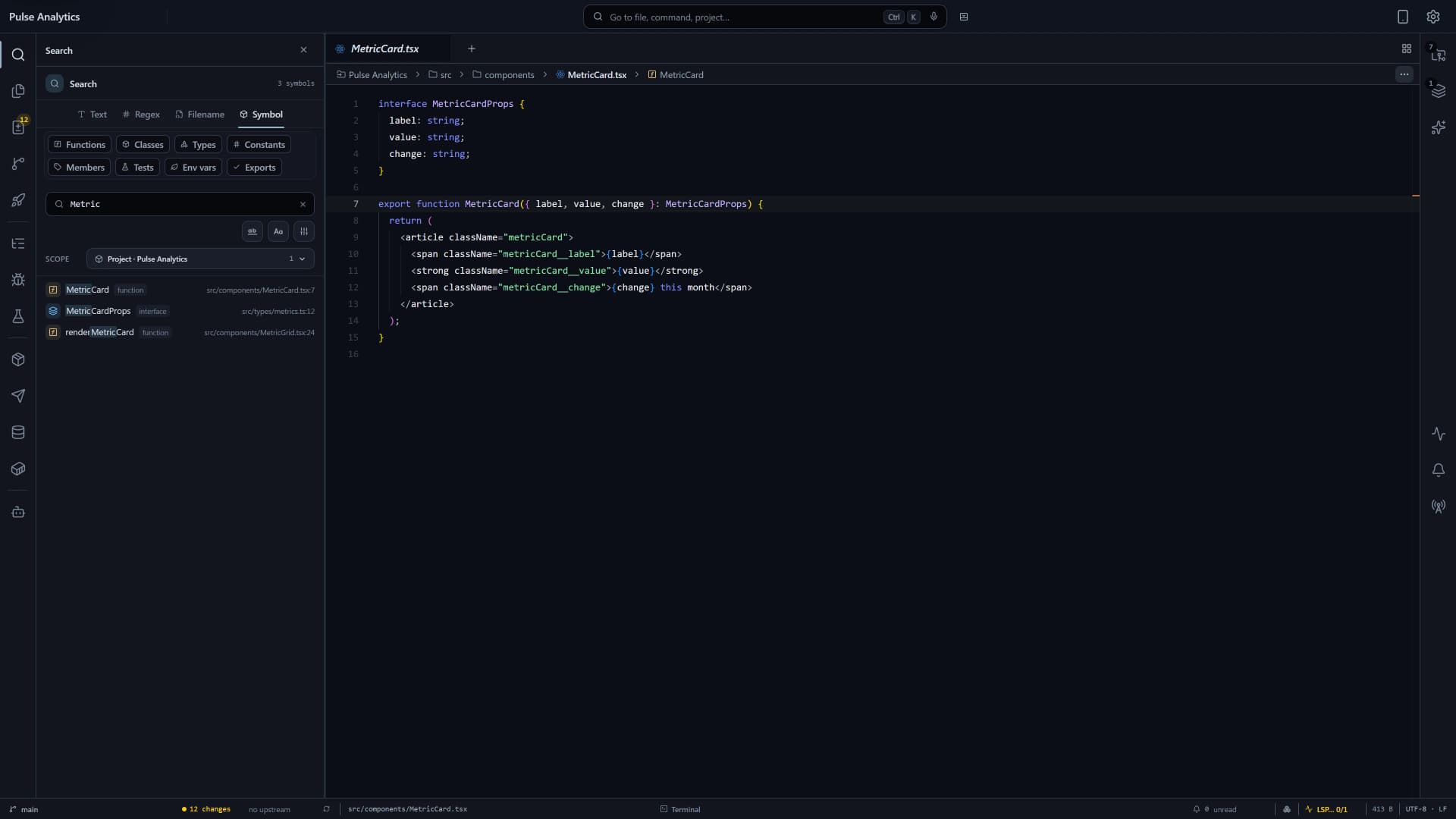Open the Project · Pulse Analytics scope dropdown
This screenshot has width=1456, height=819.
[200, 259]
